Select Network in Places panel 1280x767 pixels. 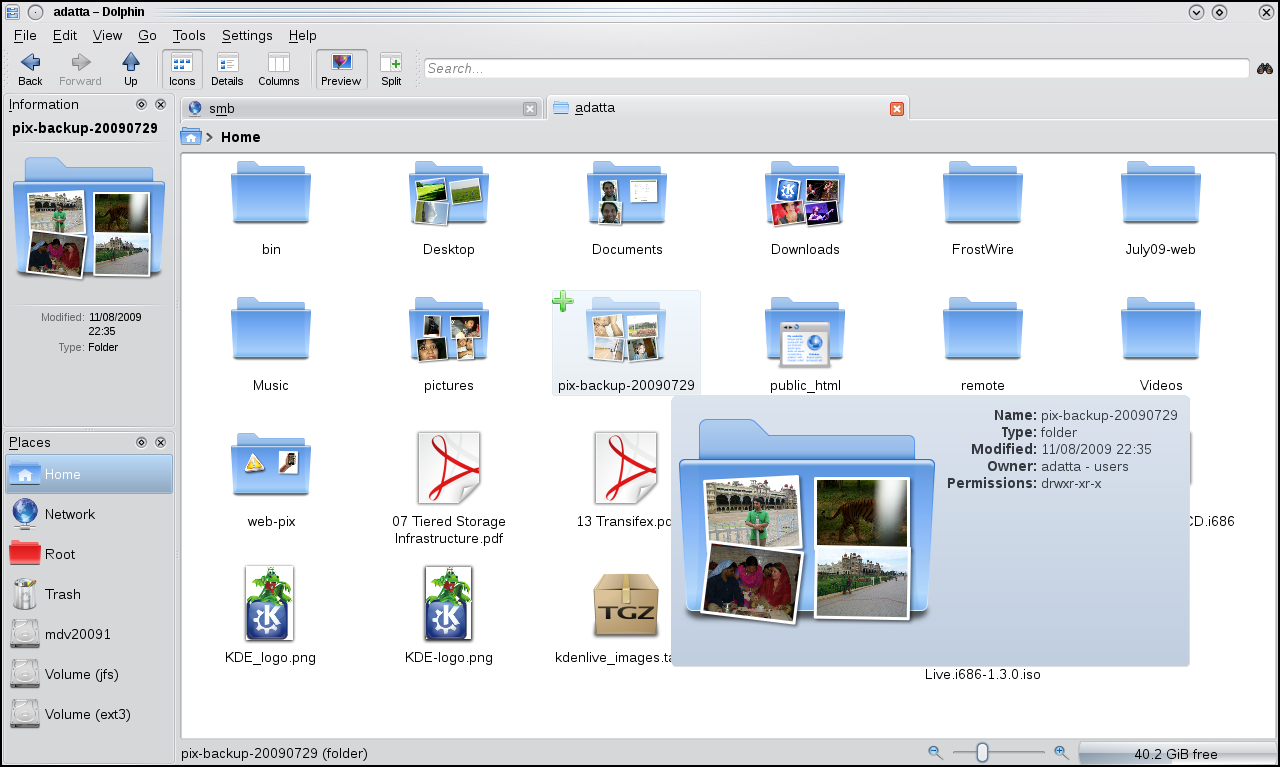click(69, 514)
